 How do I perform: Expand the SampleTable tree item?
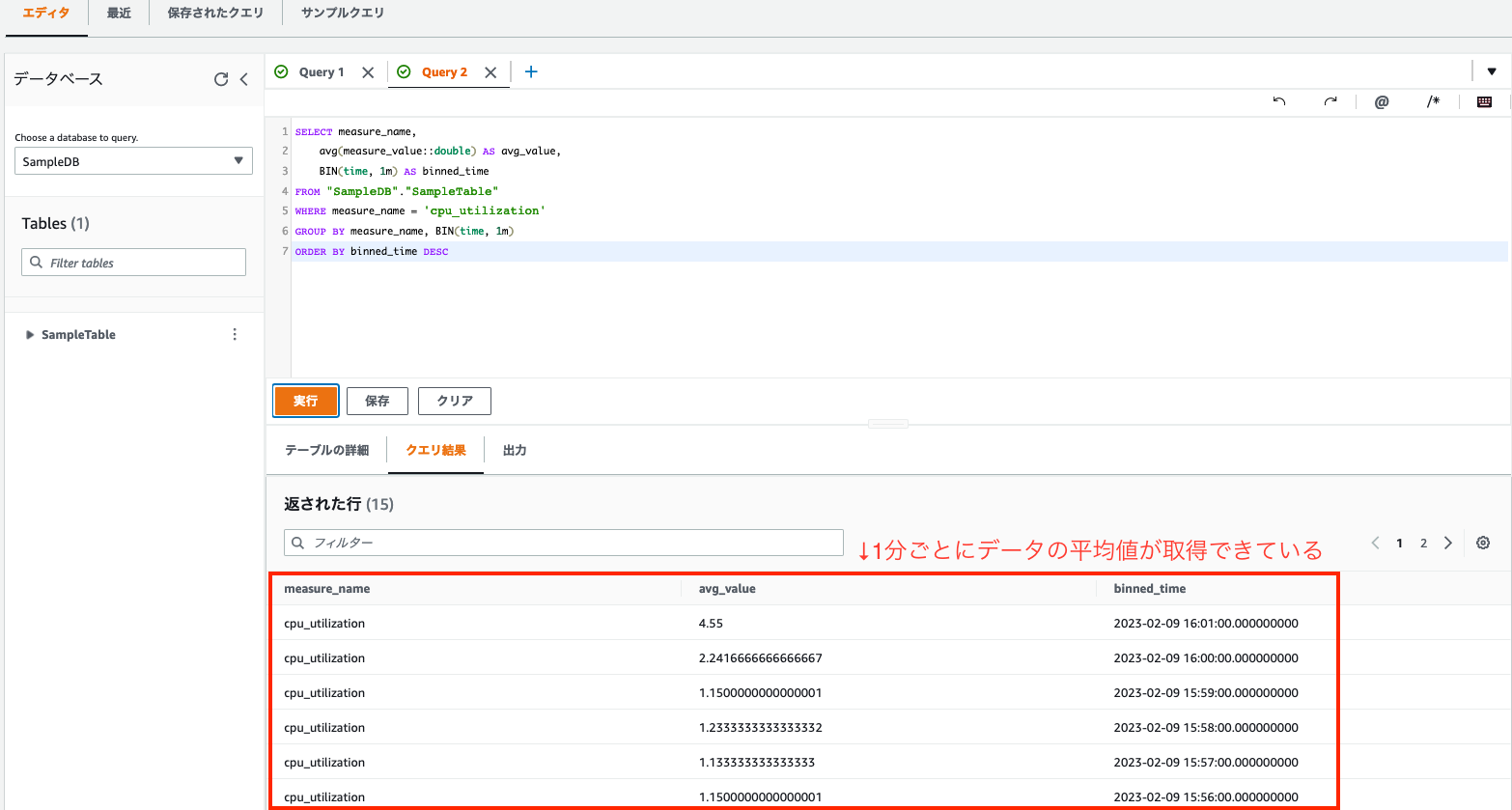[28, 334]
